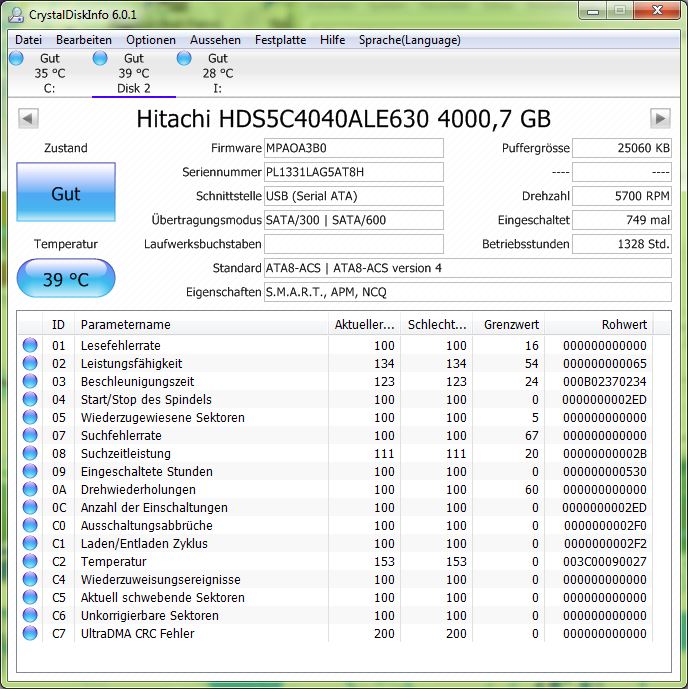Click status orb for 01 Lesefehlerrate
This screenshot has width=688, height=689.
tap(30, 345)
